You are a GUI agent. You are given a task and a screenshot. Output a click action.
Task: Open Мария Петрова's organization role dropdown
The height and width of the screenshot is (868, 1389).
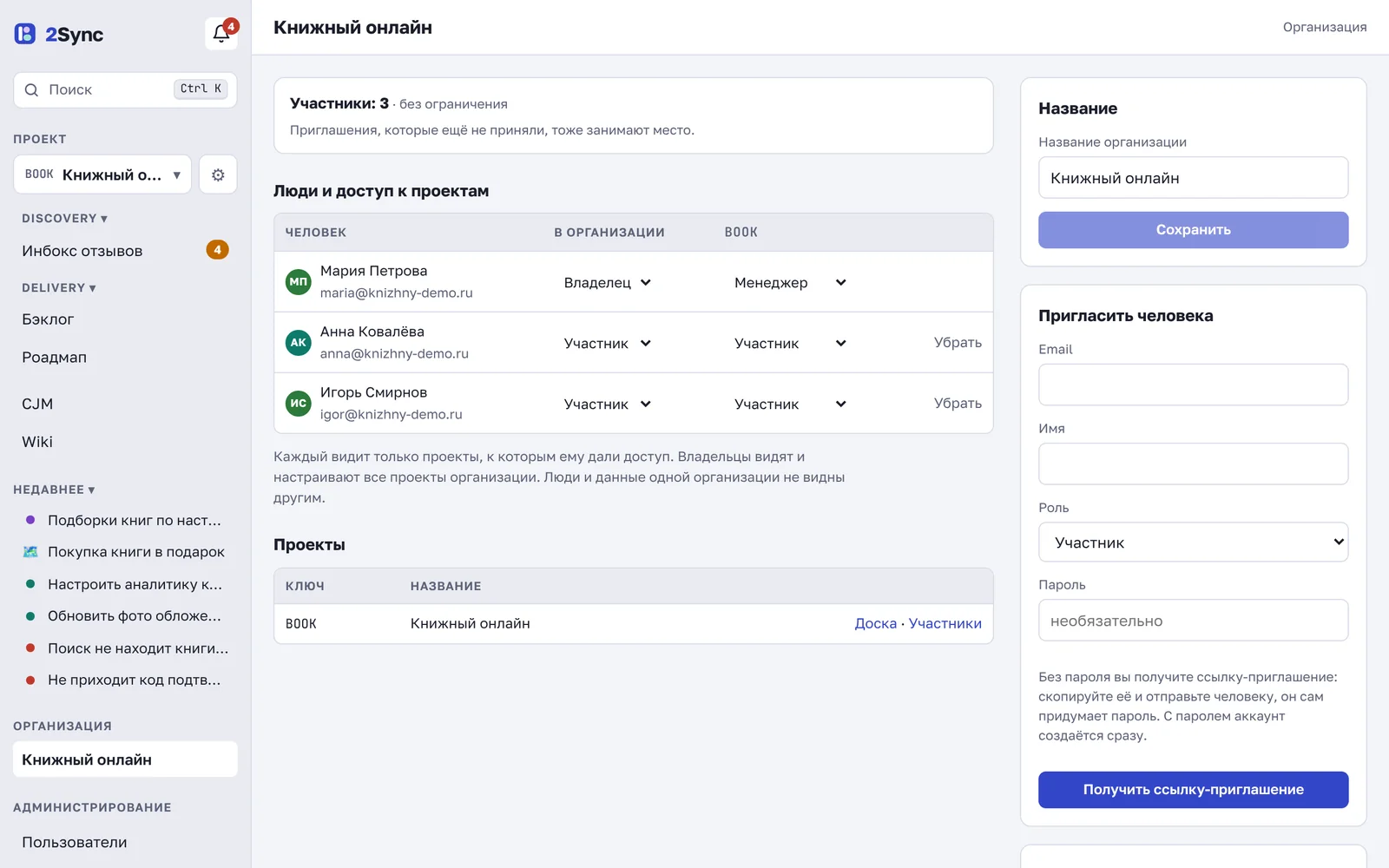[608, 282]
